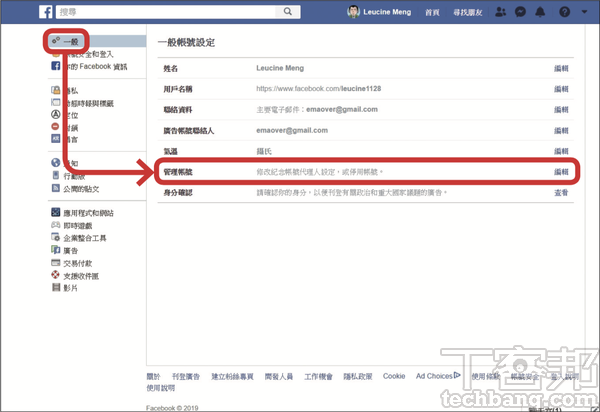
Task: Open 即時遊戲 gamepad icon
Action: [56, 225]
